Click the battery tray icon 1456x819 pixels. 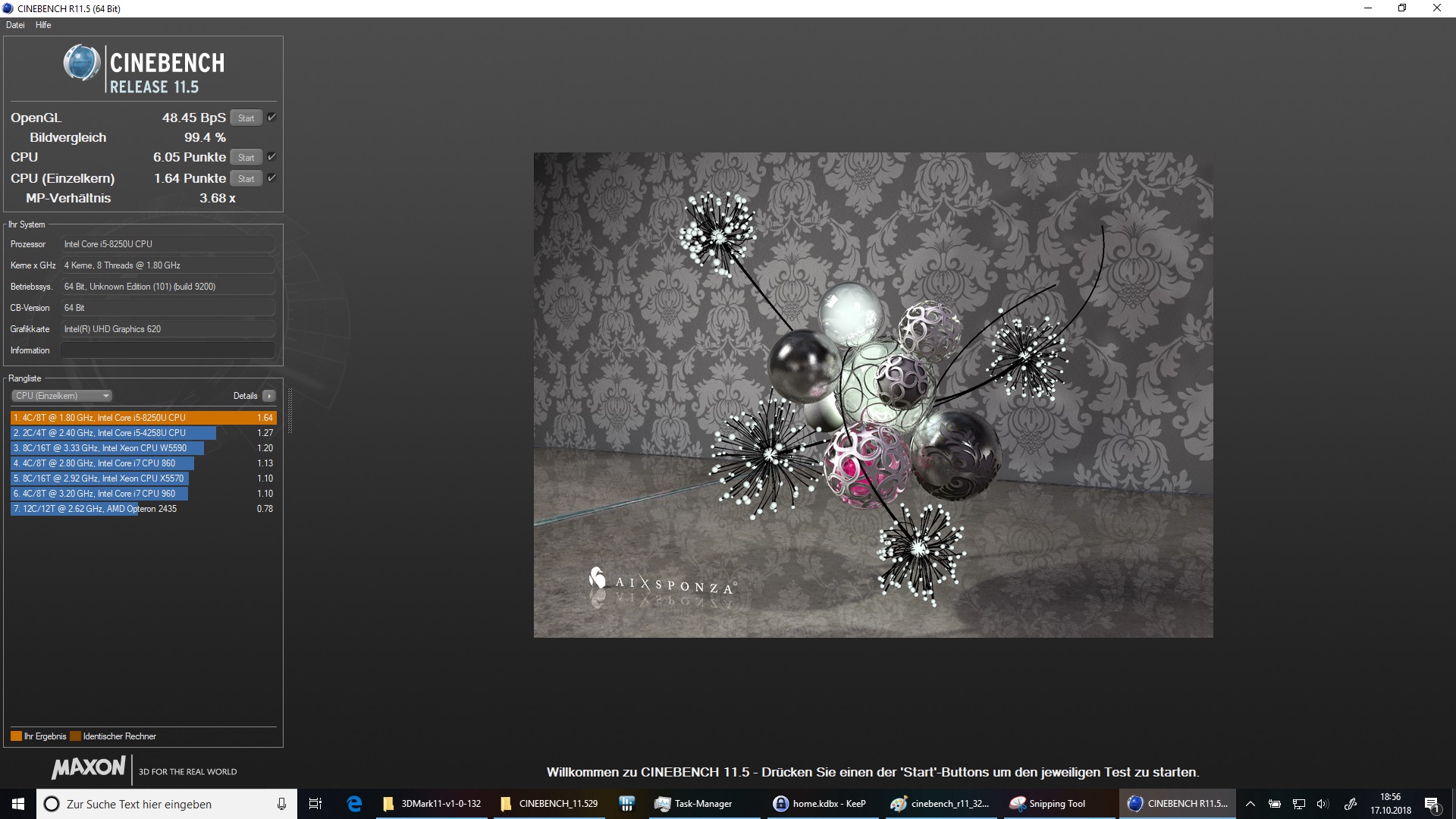(x=1275, y=804)
